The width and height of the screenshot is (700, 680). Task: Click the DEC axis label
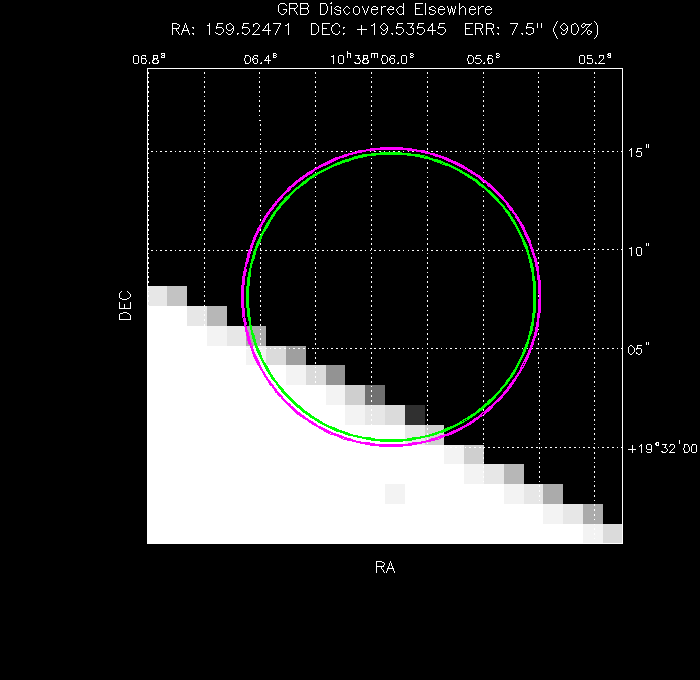125,305
